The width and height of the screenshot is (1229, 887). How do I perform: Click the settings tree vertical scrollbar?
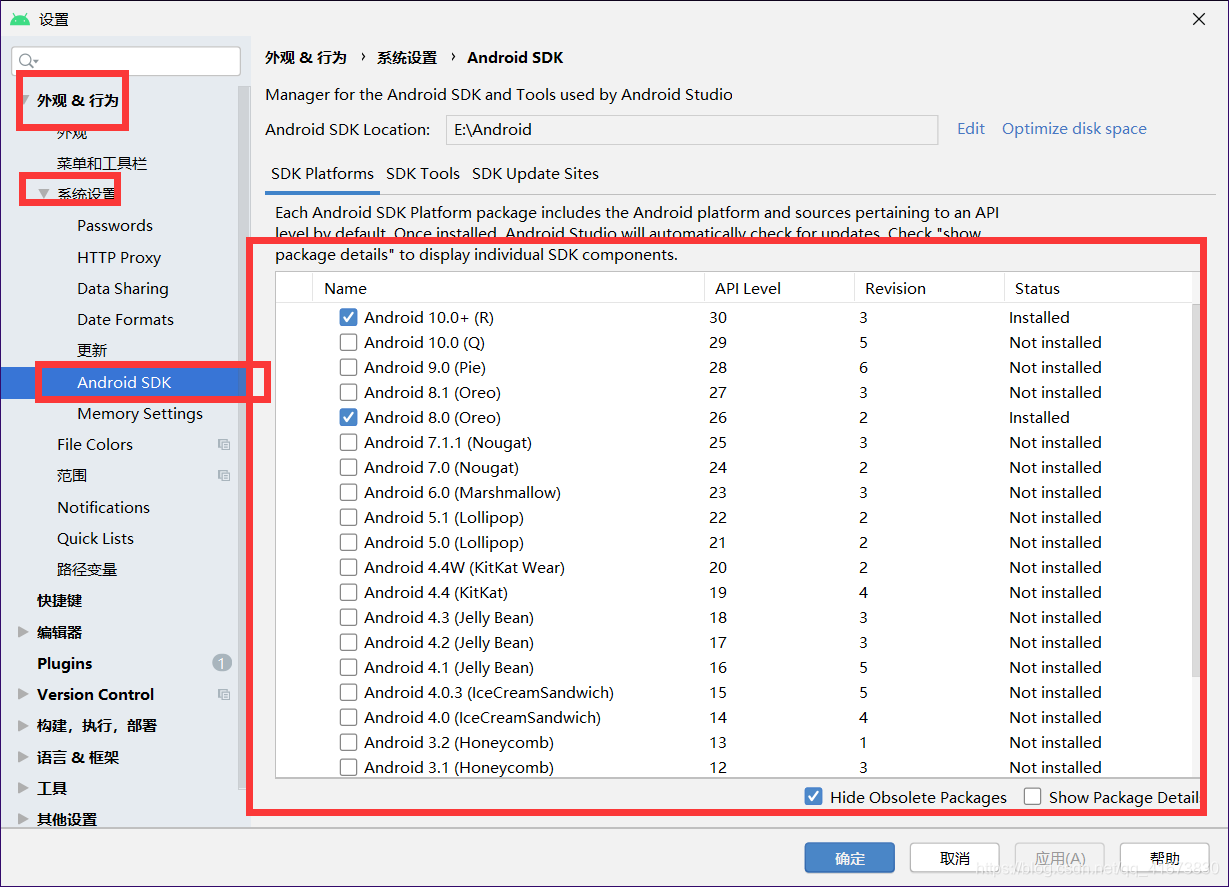[243, 440]
